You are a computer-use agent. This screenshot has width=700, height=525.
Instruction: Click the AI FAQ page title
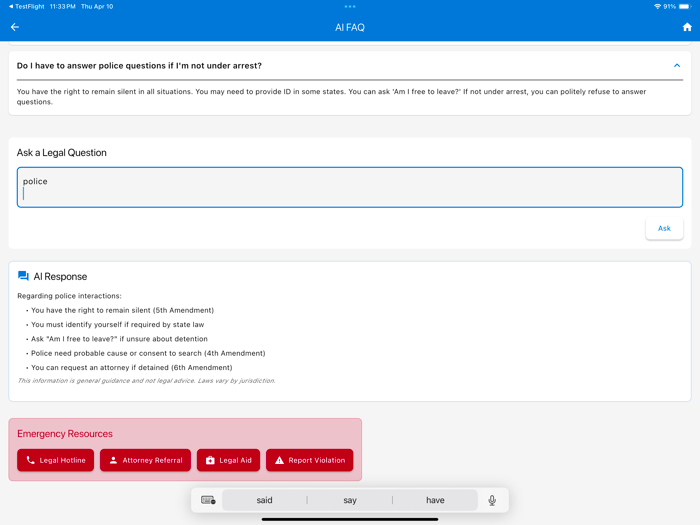(350, 27)
